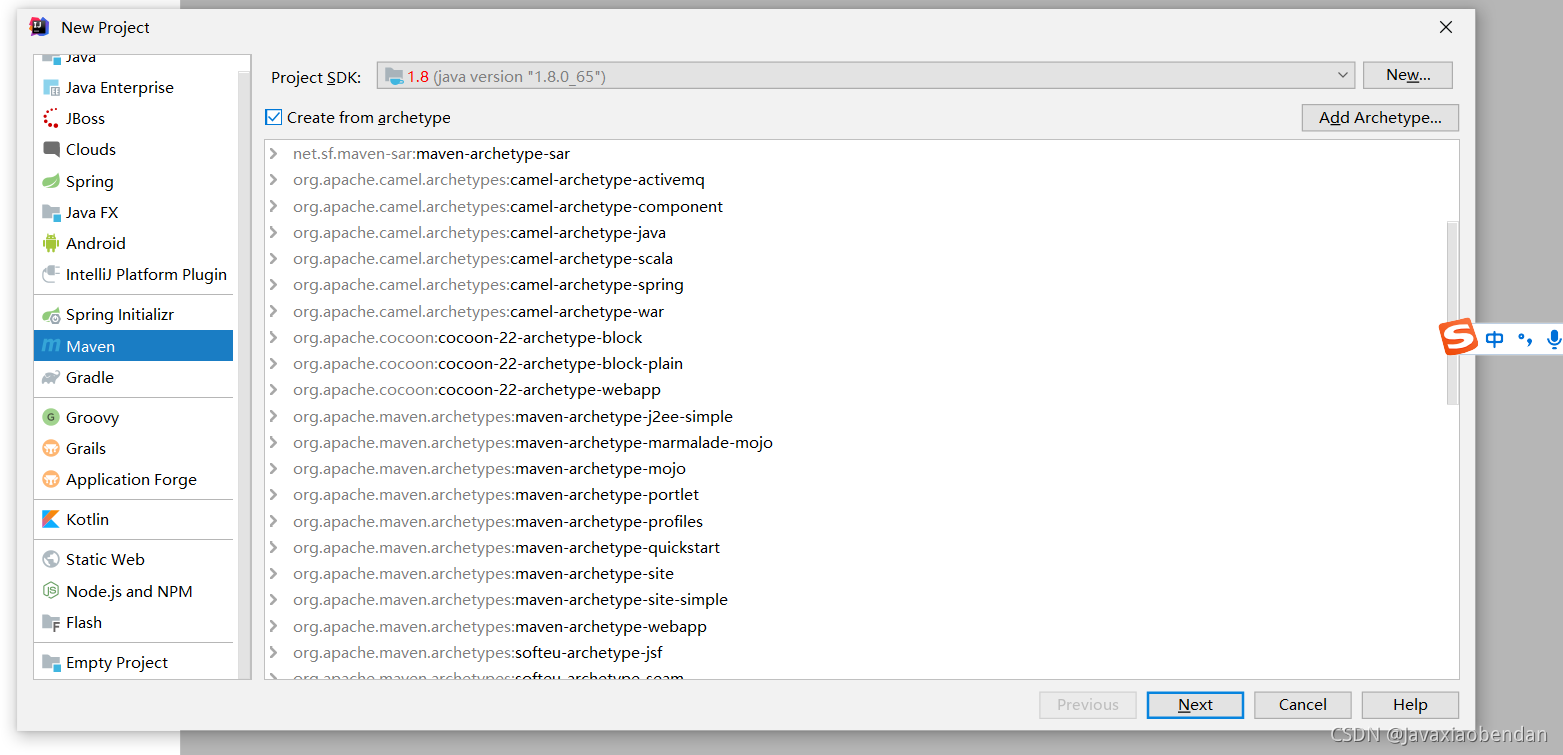Viewport: 1563px width, 755px height.
Task: Expand maven-archetype-webapp tree node
Action: point(274,627)
